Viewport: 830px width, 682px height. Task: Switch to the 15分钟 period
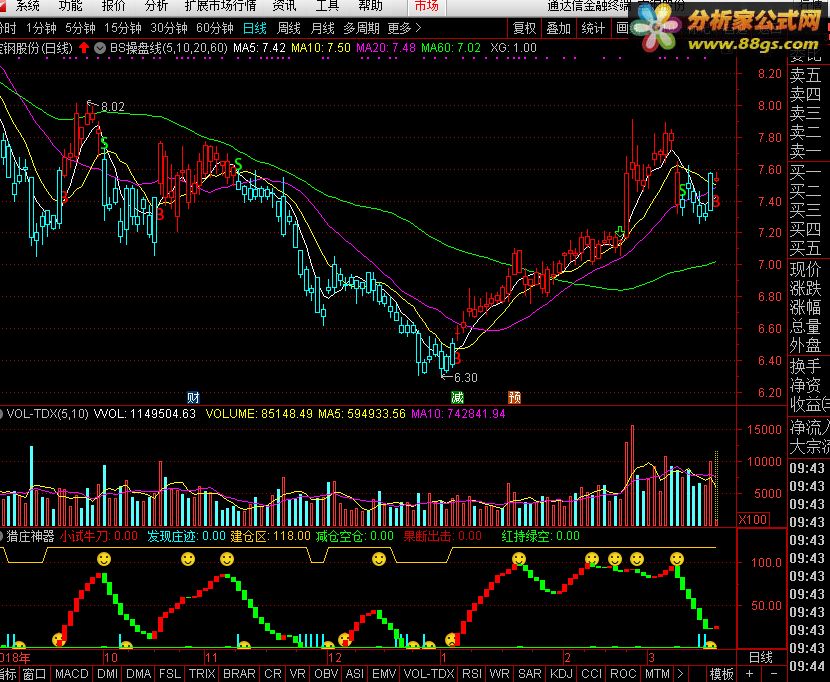click(123, 28)
